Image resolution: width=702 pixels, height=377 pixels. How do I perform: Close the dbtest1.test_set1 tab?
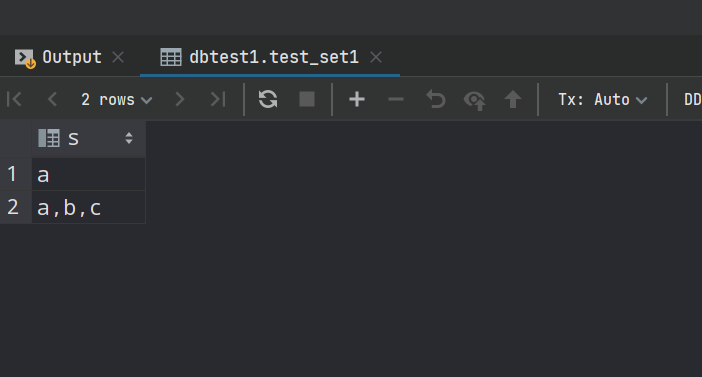pyautogui.click(x=376, y=57)
